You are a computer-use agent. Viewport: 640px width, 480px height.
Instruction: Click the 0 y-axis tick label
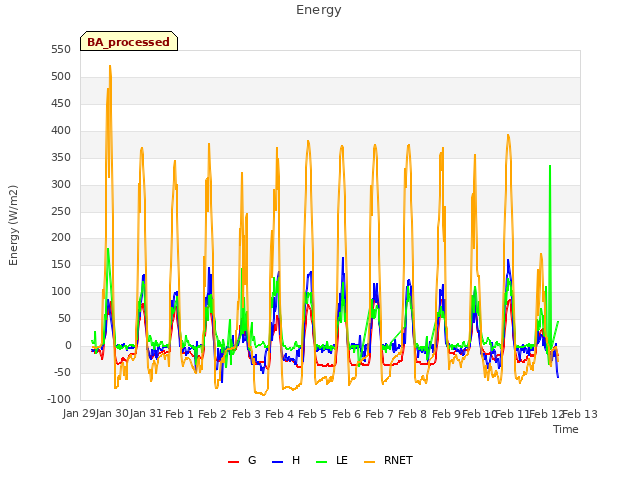(x=68, y=346)
